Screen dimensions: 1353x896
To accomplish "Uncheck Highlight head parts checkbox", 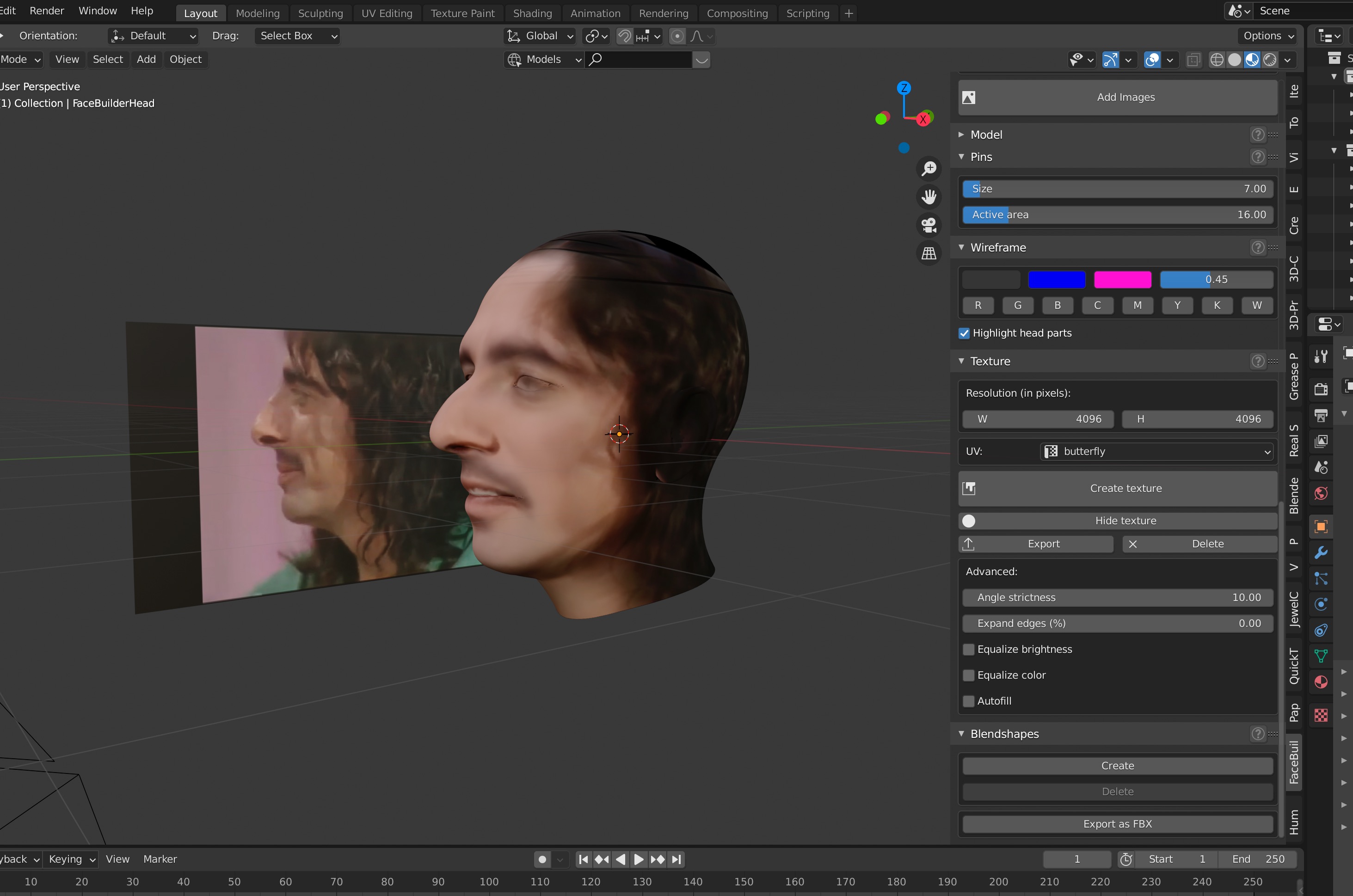I will point(965,333).
